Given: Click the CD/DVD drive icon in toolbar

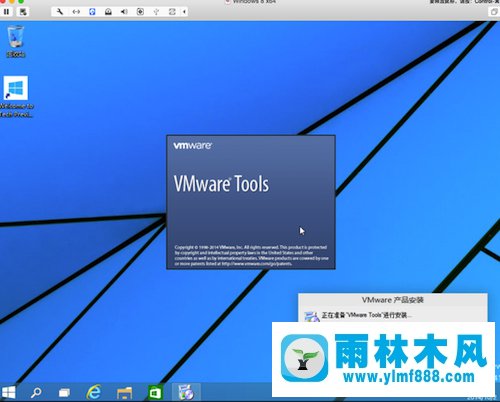Looking at the screenshot, I should 108,12.
